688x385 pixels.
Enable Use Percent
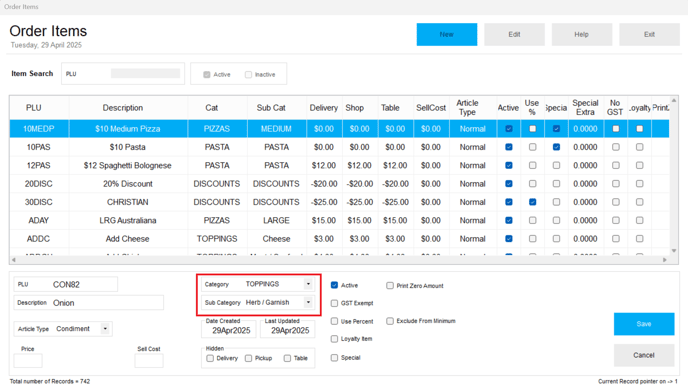[334, 321]
